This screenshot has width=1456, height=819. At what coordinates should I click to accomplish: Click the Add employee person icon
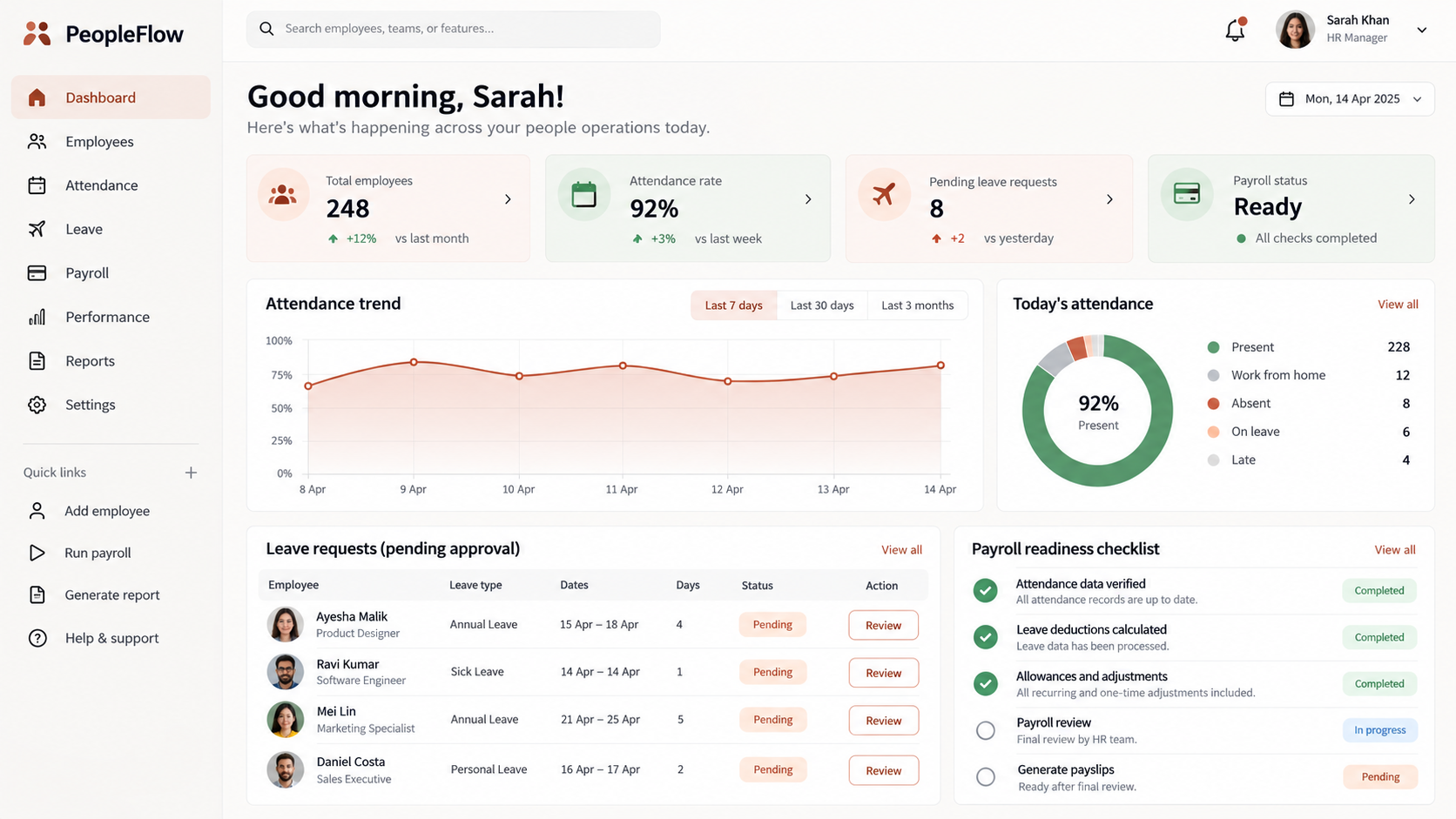37,511
